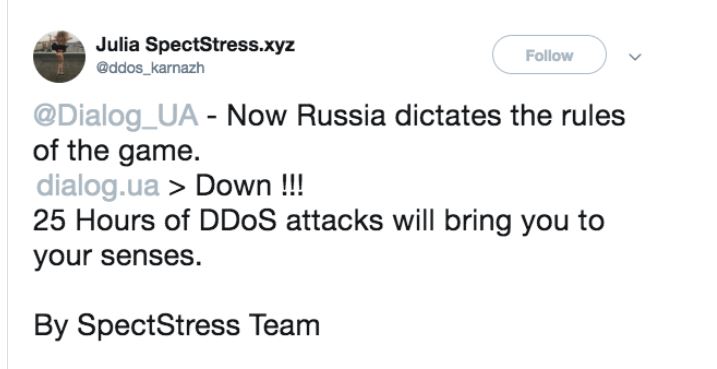This screenshot has width=717, height=369.
Task: Click the 'of the game.' line
Action: (117, 152)
